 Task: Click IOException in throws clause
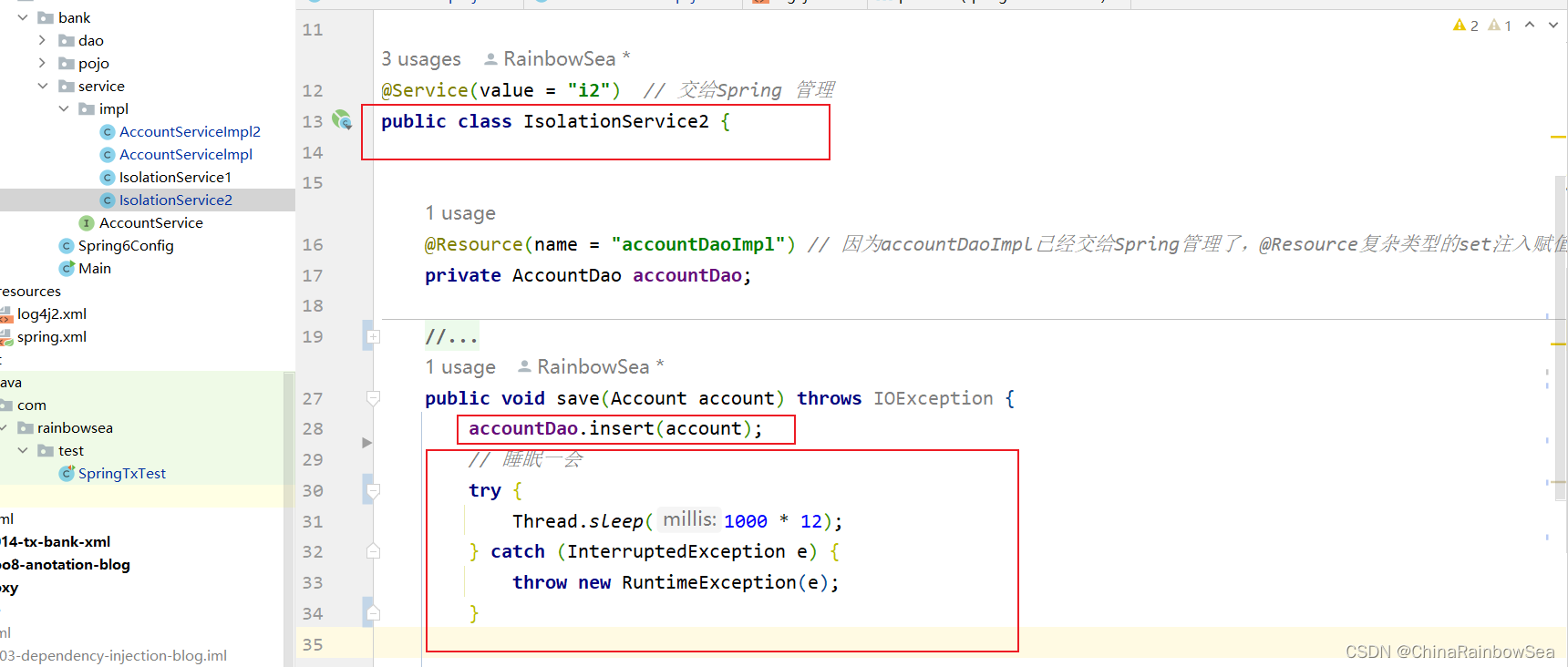(x=934, y=398)
